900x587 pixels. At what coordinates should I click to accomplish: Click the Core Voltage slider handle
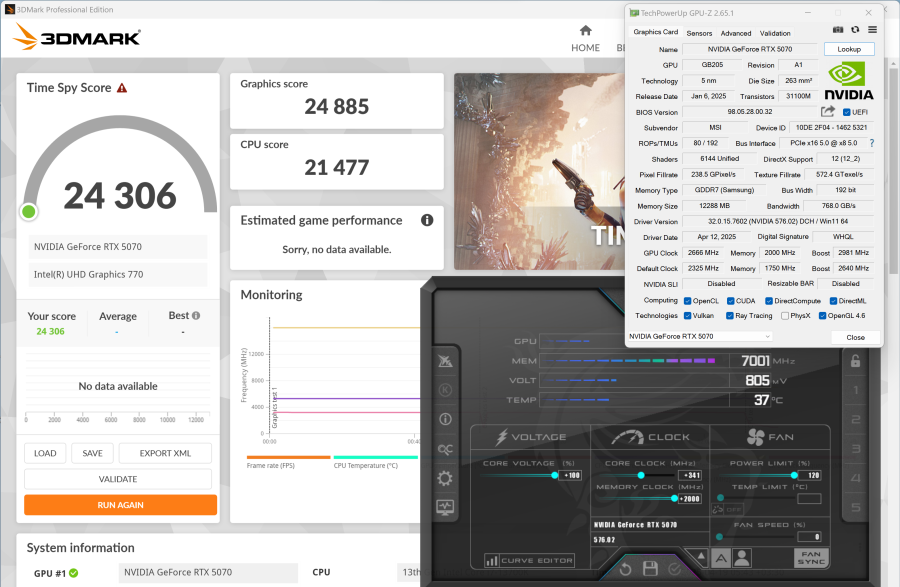click(x=554, y=475)
